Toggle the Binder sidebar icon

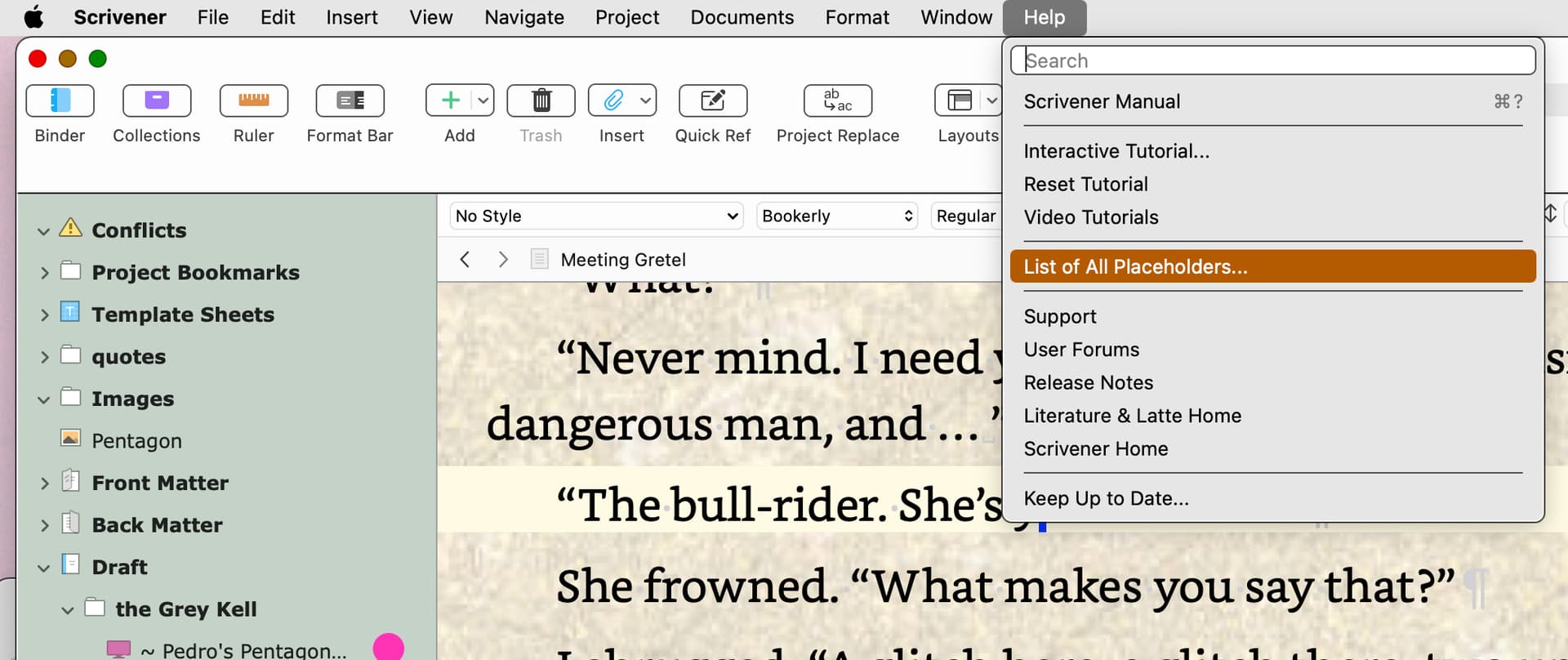click(60, 100)
